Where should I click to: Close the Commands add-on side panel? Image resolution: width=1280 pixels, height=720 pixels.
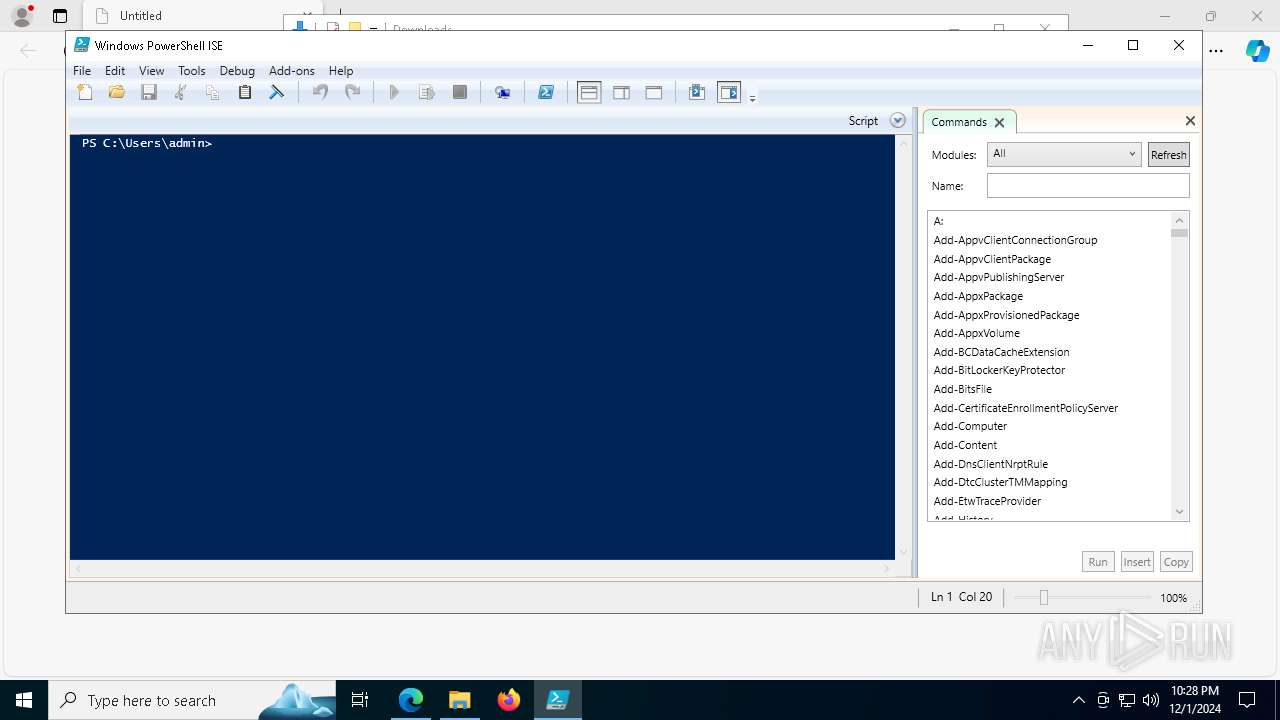coord(1190,120)
